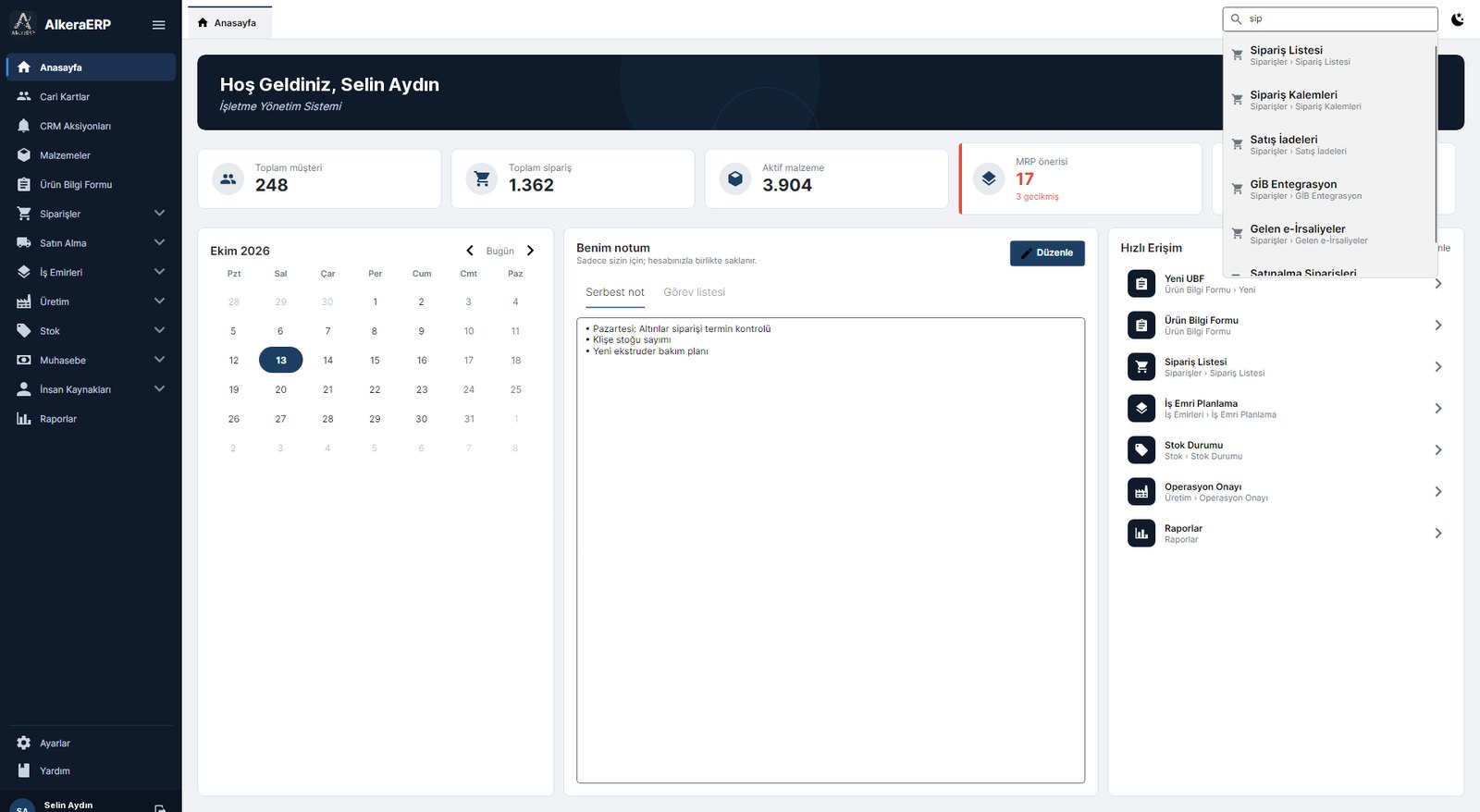Select Satış İadeleri search result

1329,144
